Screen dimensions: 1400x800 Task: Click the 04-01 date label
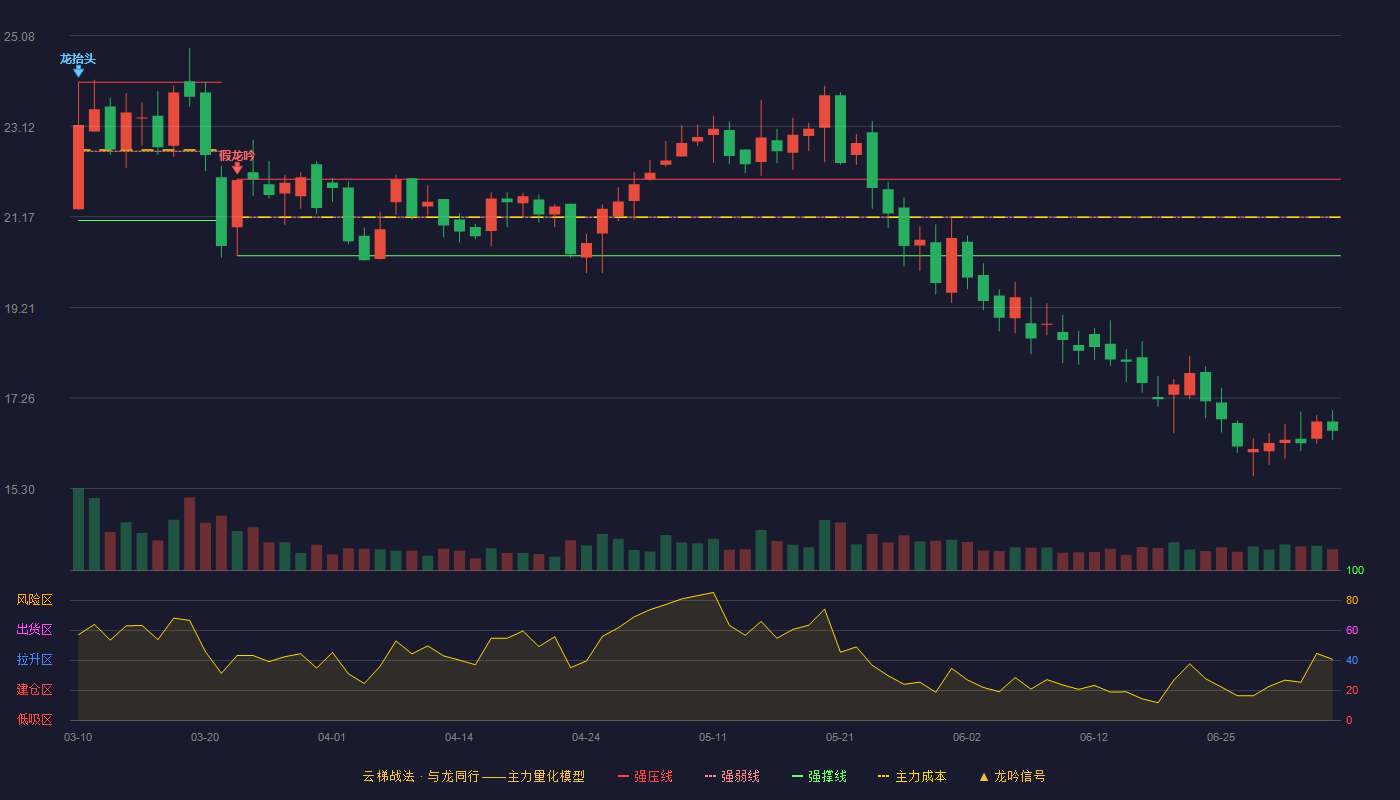click(332, 737)
